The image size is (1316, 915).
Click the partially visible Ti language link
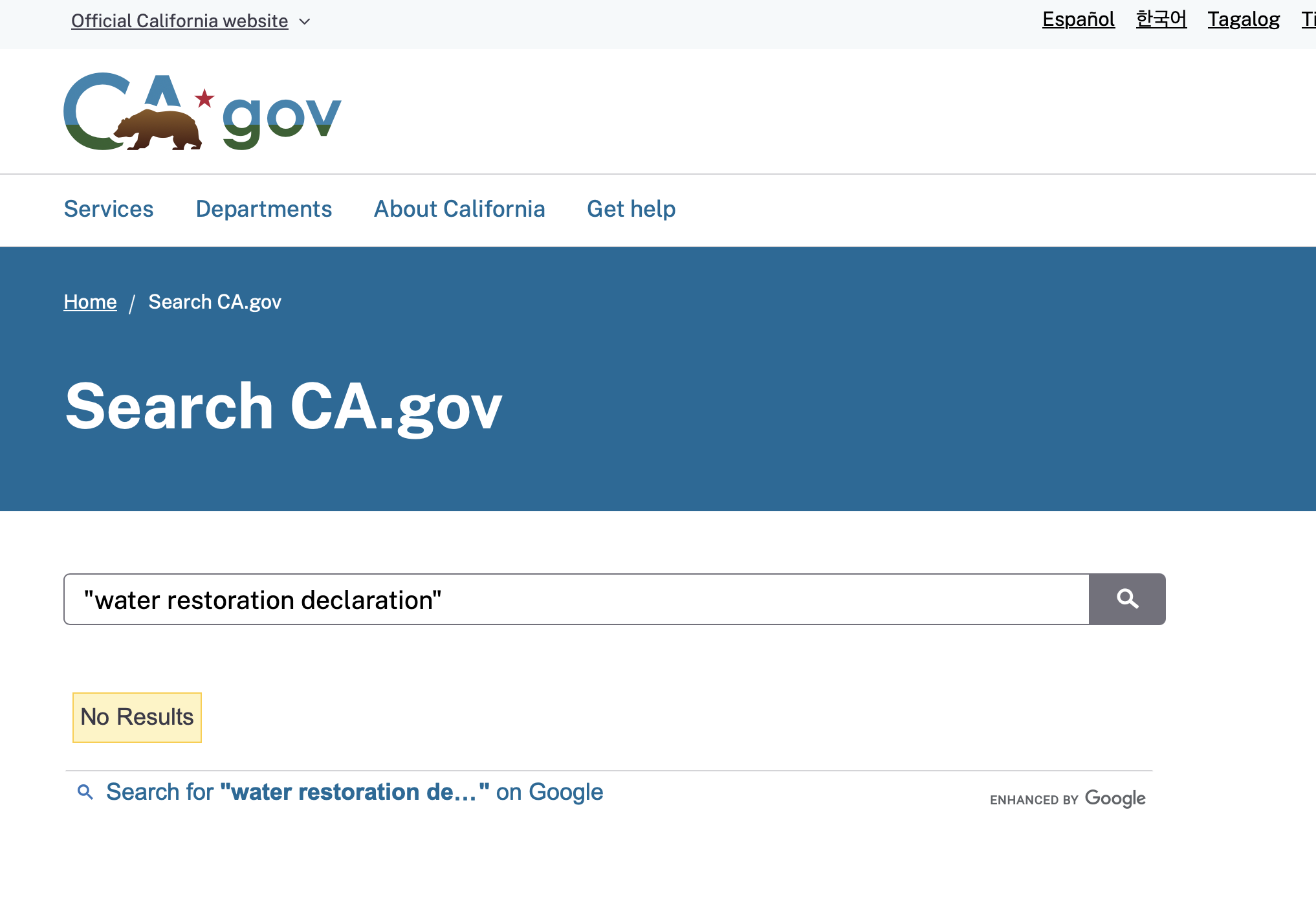click(1308, 19)
